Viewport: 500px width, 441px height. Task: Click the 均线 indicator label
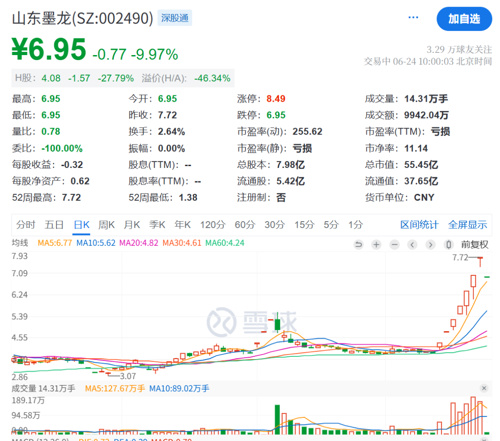pos(20,243)
